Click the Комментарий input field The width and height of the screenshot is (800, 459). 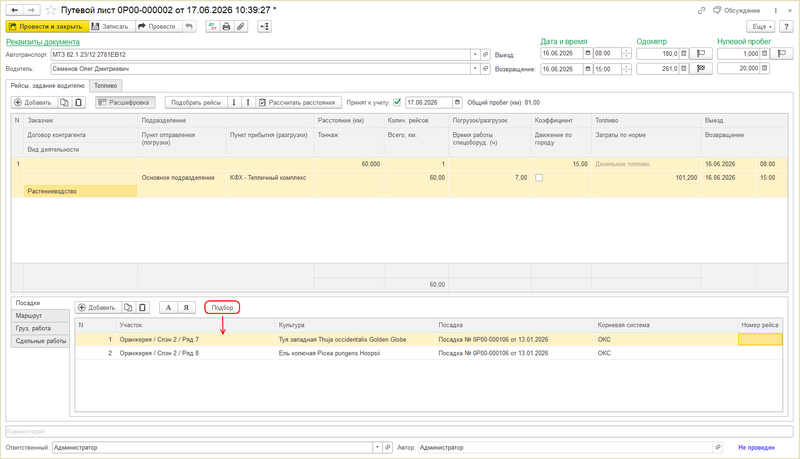coord(399,431)
